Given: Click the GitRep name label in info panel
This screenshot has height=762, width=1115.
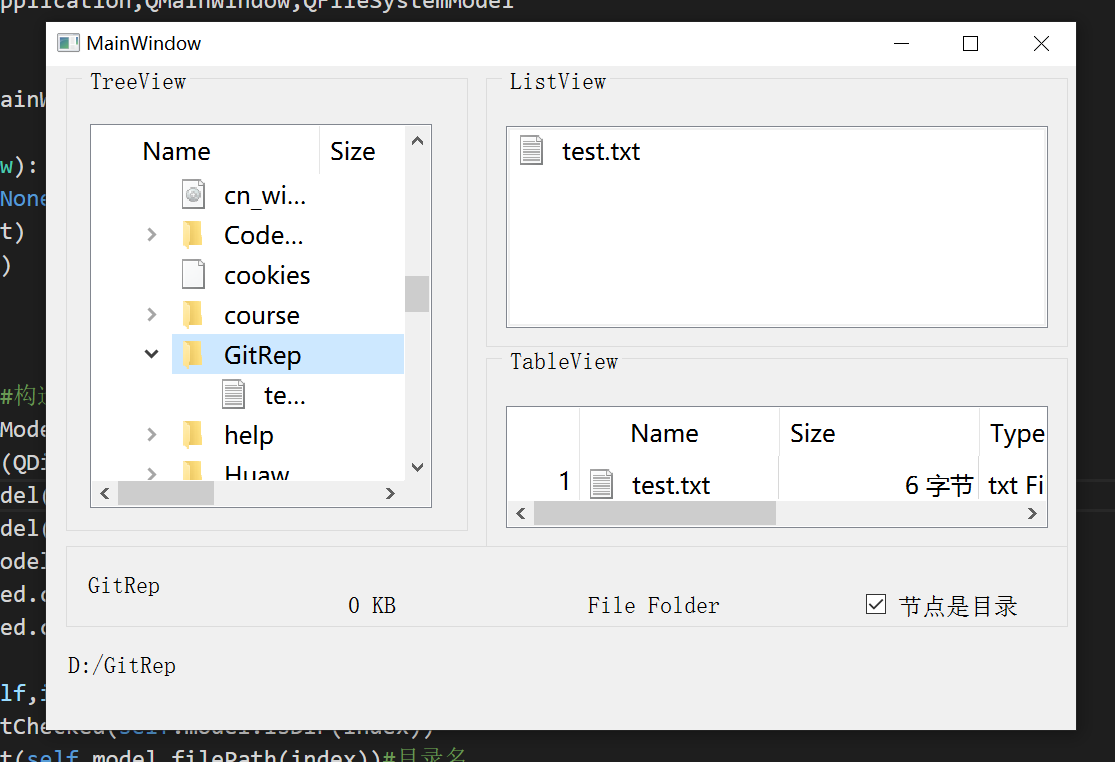Looking at the screenshot, I should (x=124, y=585).
